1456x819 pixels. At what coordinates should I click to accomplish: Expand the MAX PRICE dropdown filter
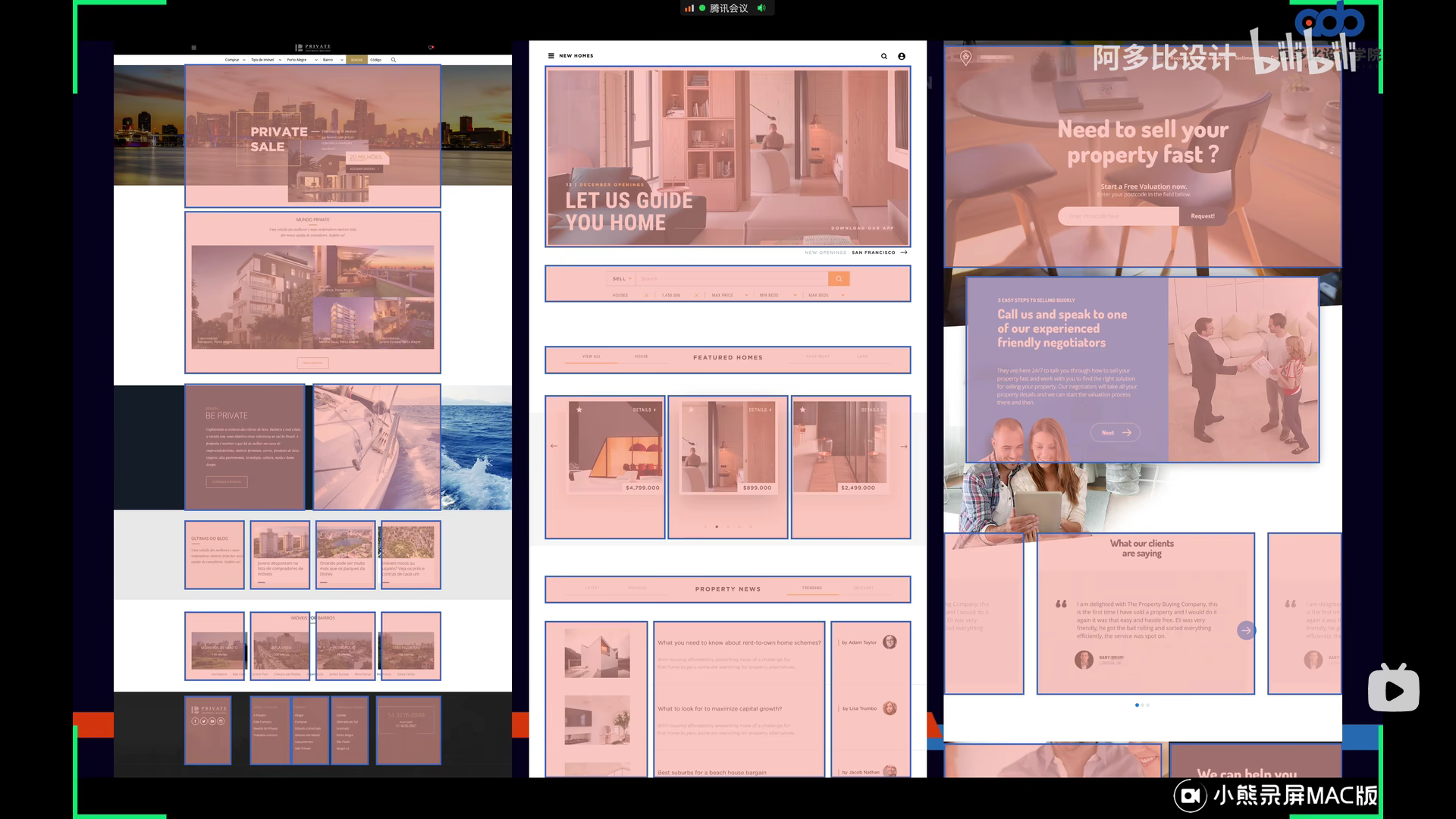pos(729,295)
